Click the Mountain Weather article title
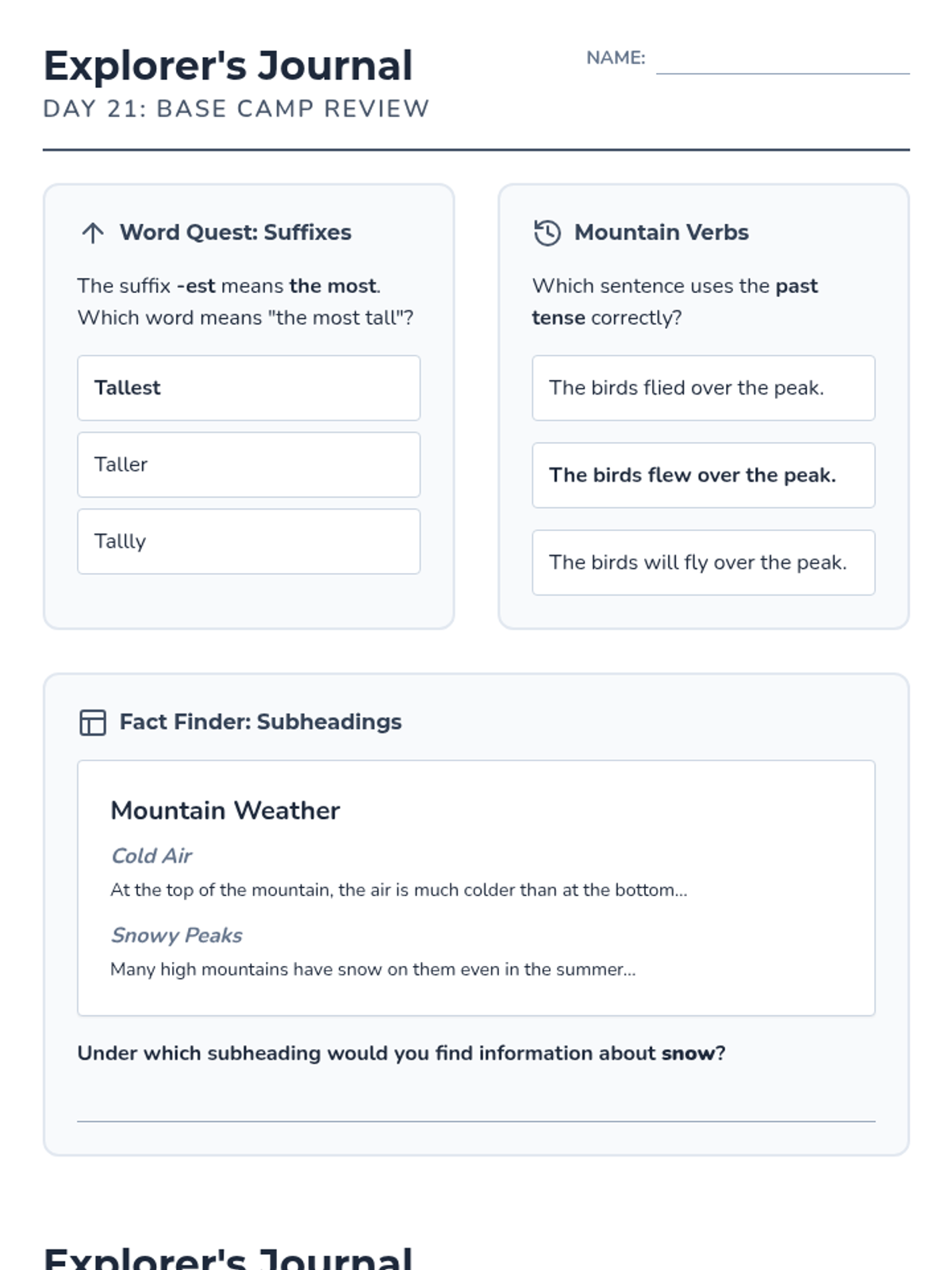The width and height of the screenshot is (952, 1270). (x=225, y=810)
